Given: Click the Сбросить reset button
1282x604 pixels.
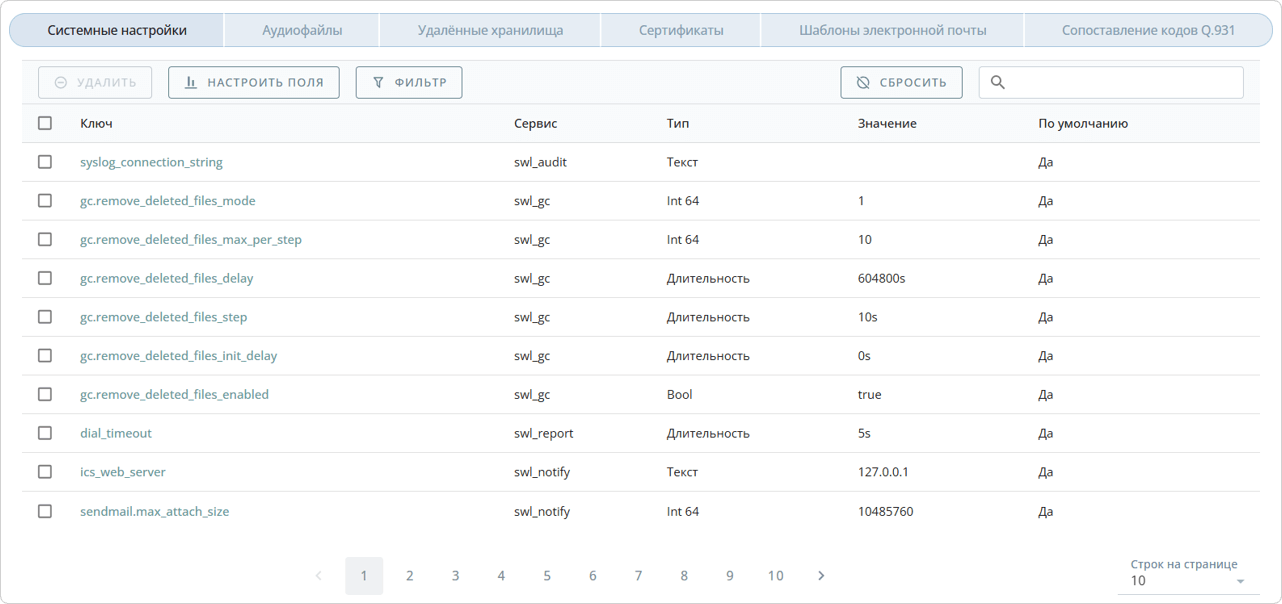Looking at the screenshot, I should tap(901, 82).
